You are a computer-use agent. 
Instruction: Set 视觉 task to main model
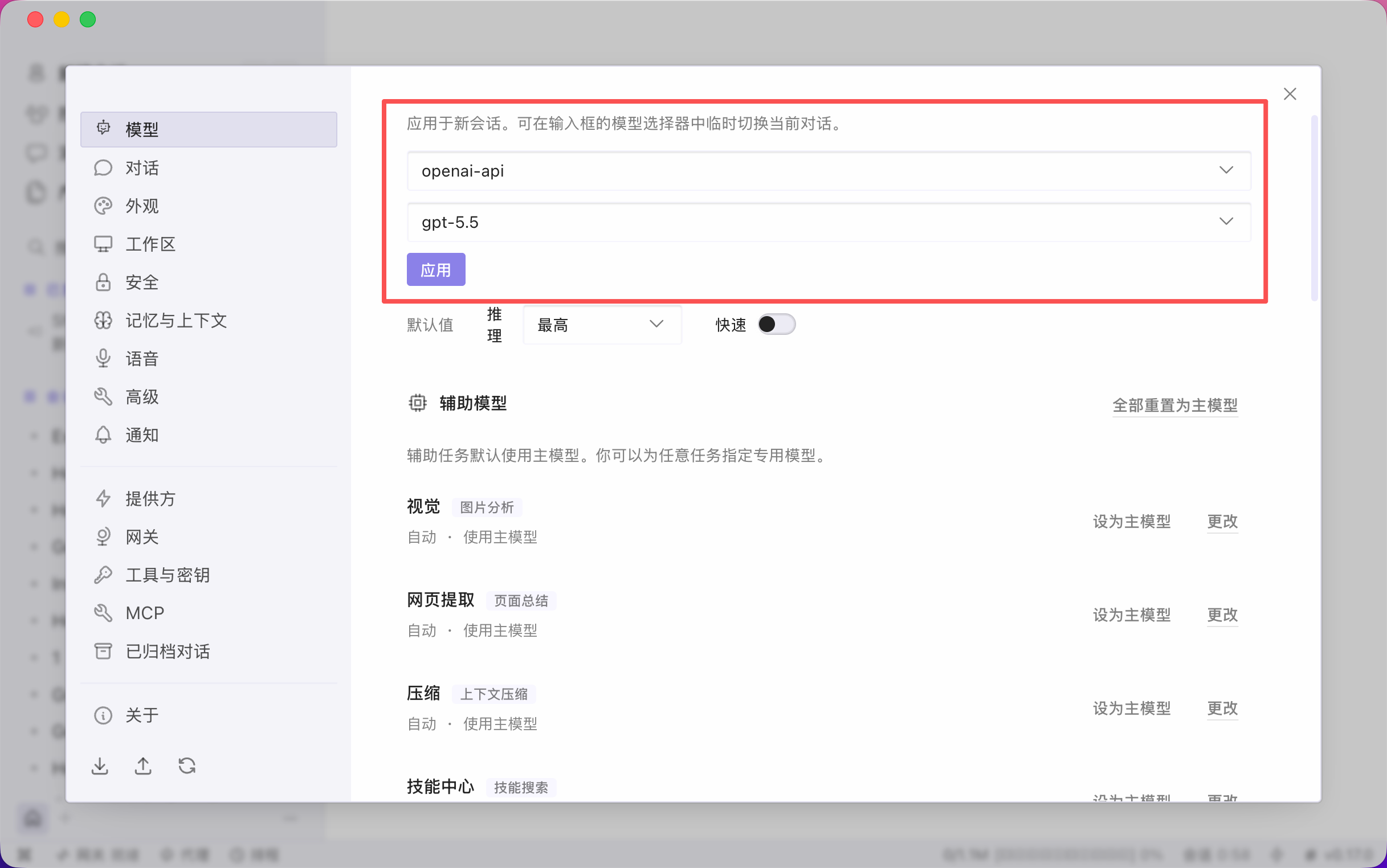[x=1131, y=521]
